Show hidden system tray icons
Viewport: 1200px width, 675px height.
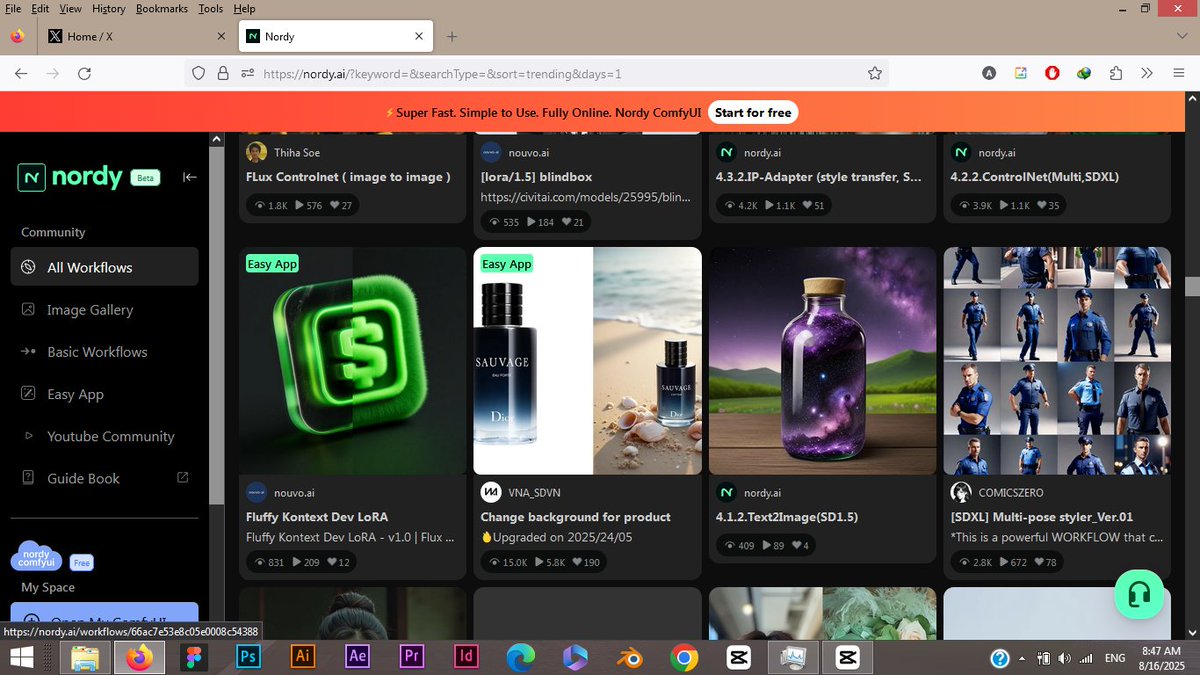[1021, 659]
